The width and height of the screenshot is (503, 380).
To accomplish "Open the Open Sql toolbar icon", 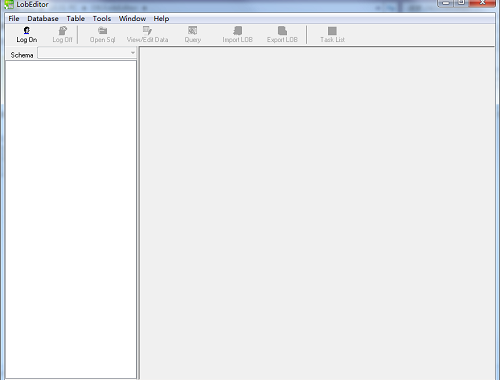I will (x=102, y=31).
